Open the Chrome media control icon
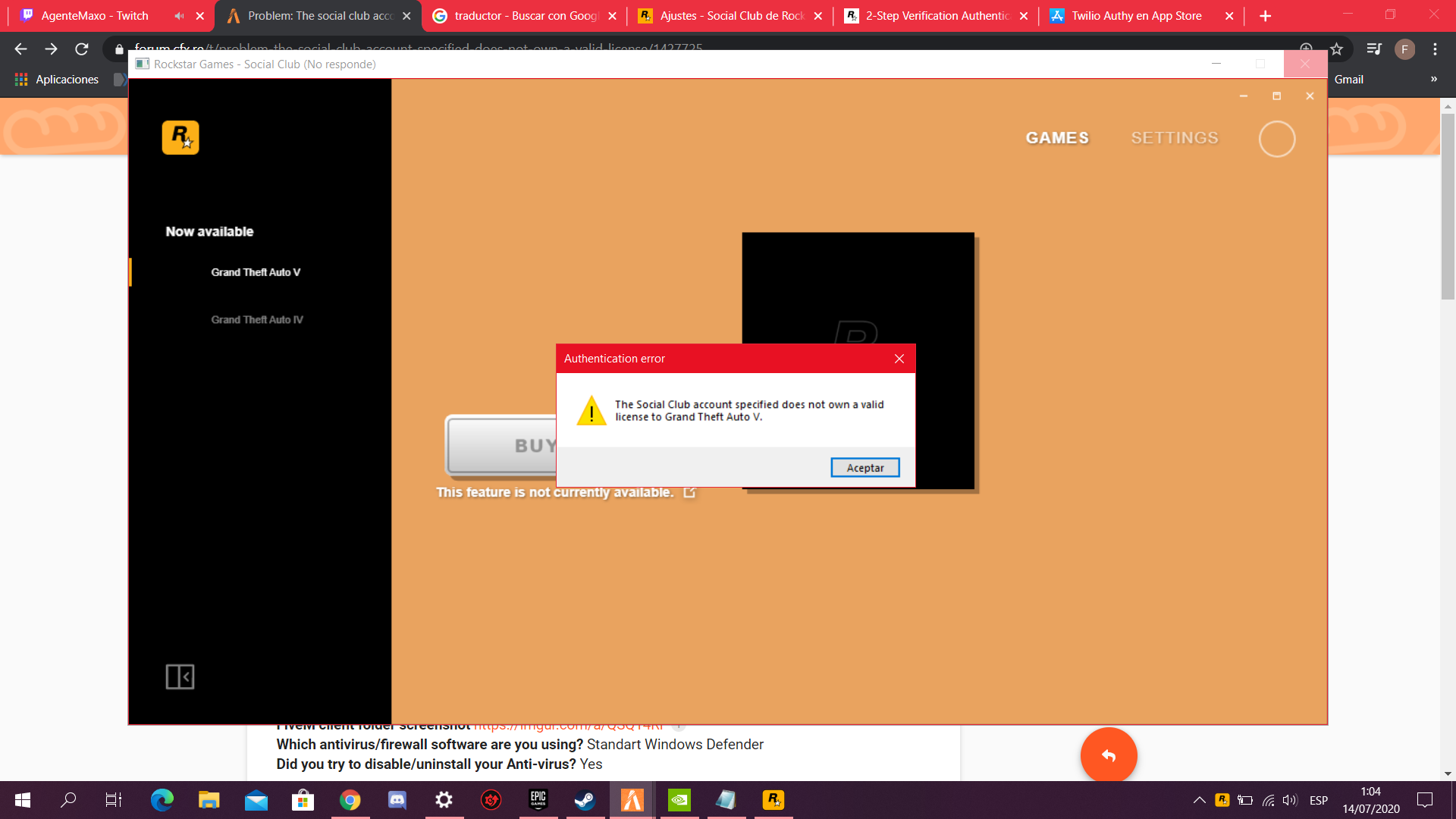The height and width of the screenshot is (819, 1456). click(x=1373, y=49)
